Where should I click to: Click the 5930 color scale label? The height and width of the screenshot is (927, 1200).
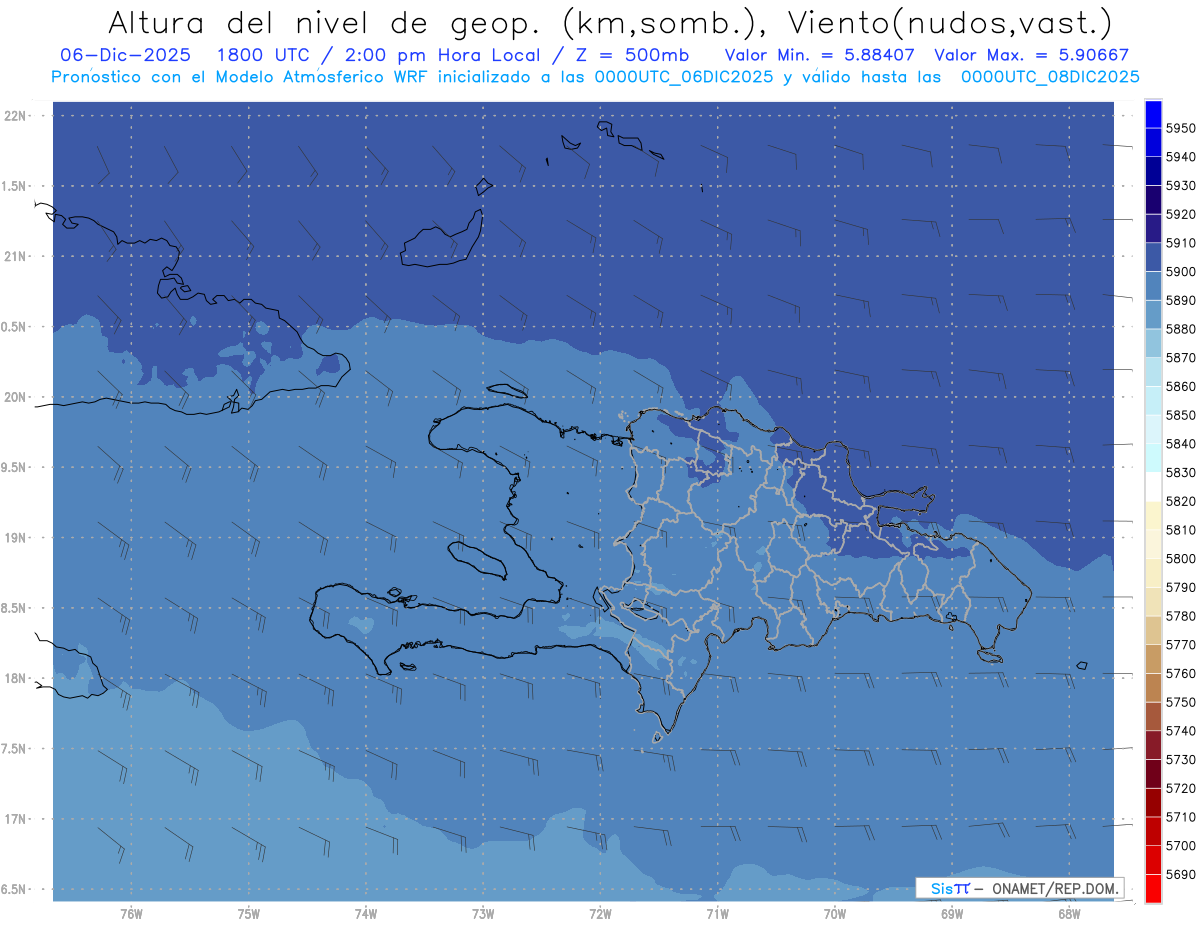pos(1180,186)
